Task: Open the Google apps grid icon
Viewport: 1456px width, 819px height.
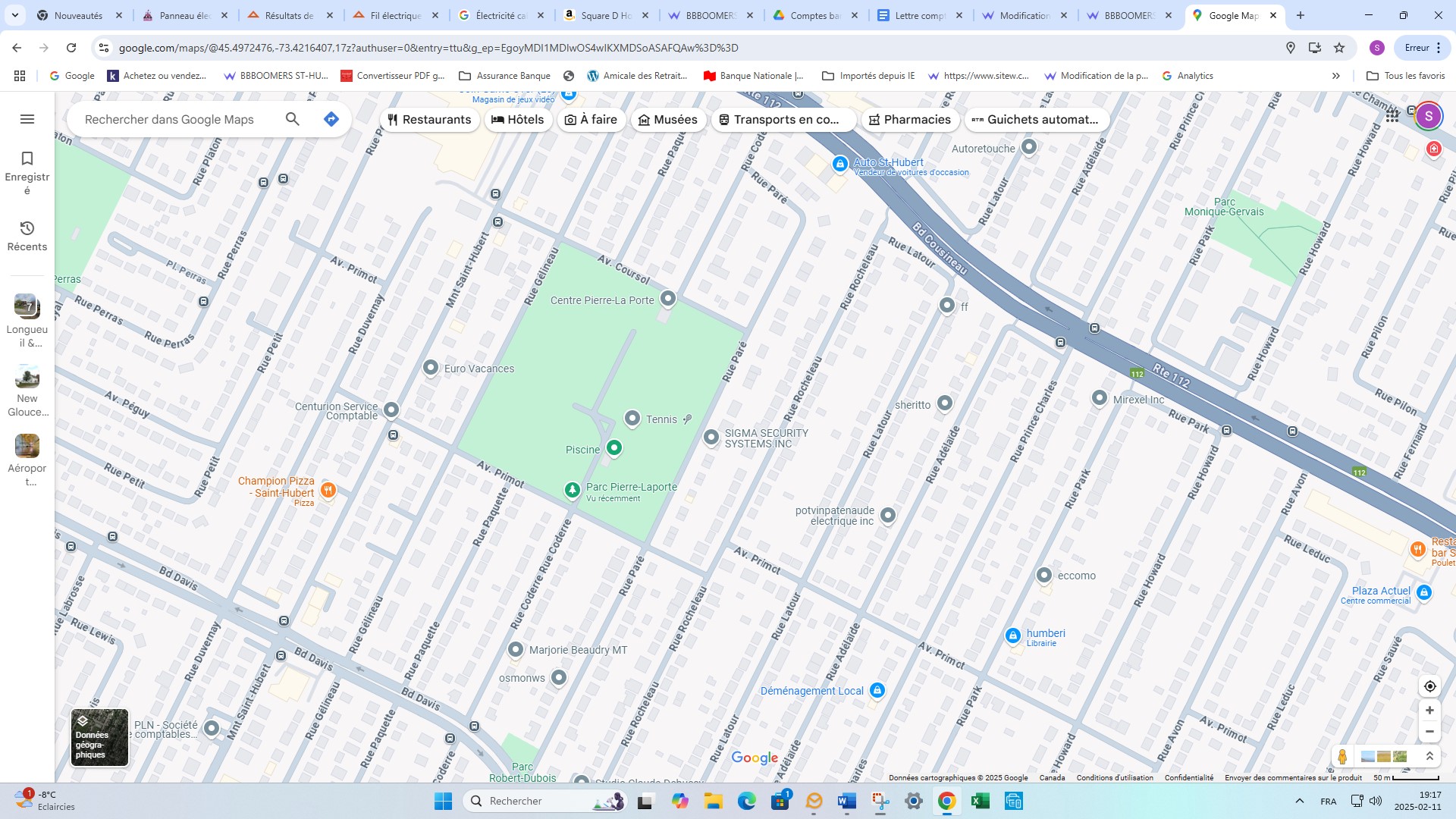Action: click(x=1392, y=116)
